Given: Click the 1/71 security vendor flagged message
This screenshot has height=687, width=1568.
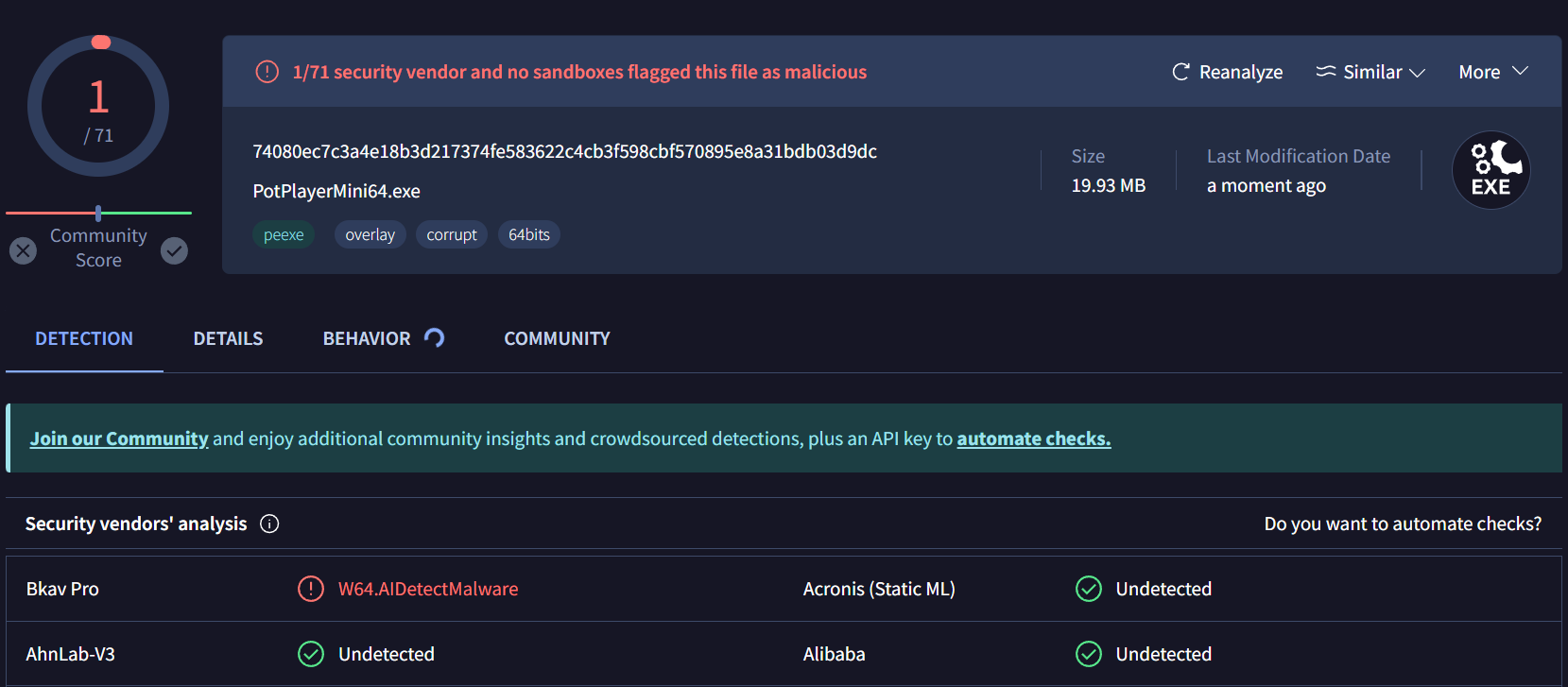Looking at the screenshot, I should [x=579, y=72].
